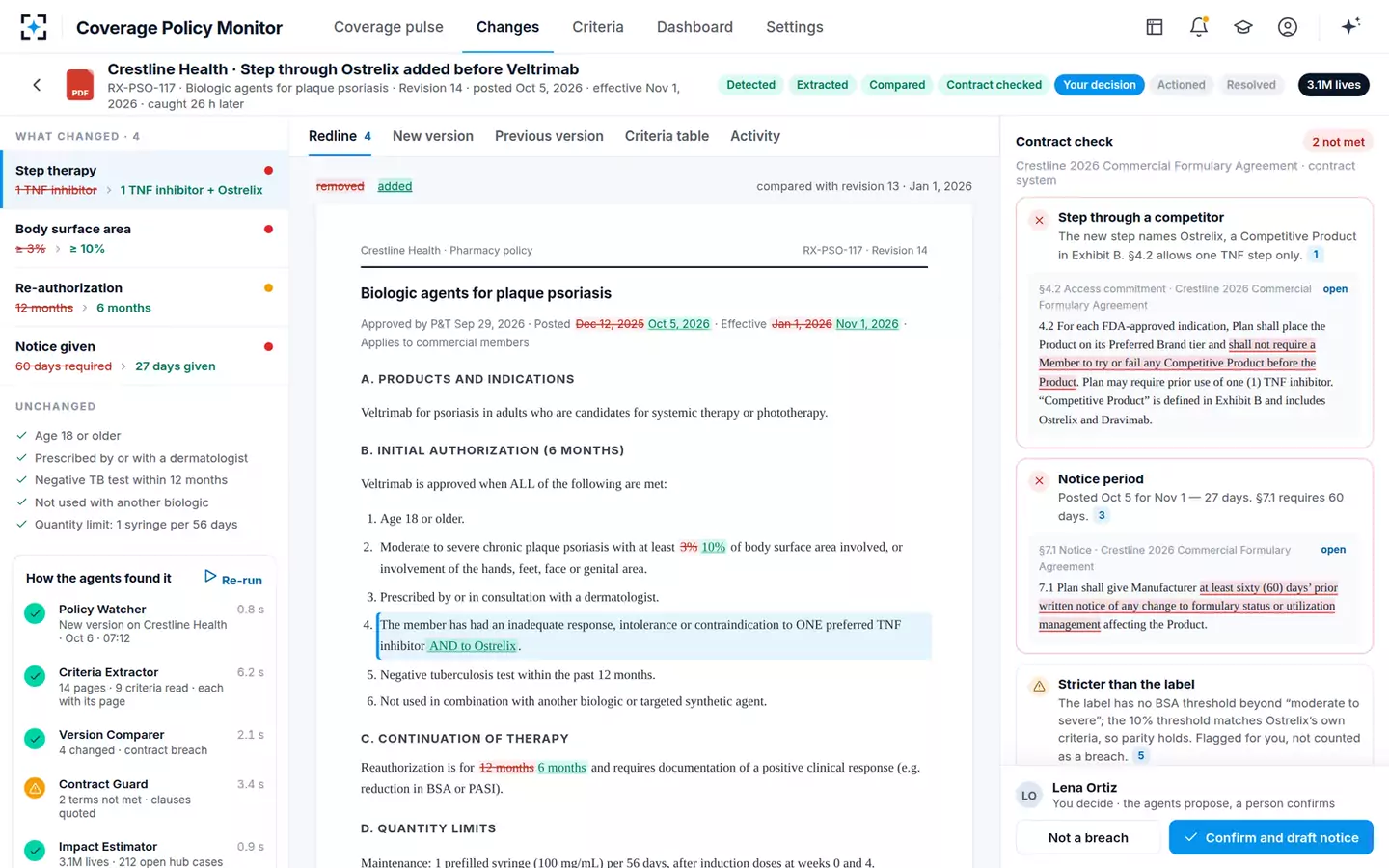The height and width of the screenshot is (868, 1389).
Task: Select the Notice given change item
Action: click(145, 356)
